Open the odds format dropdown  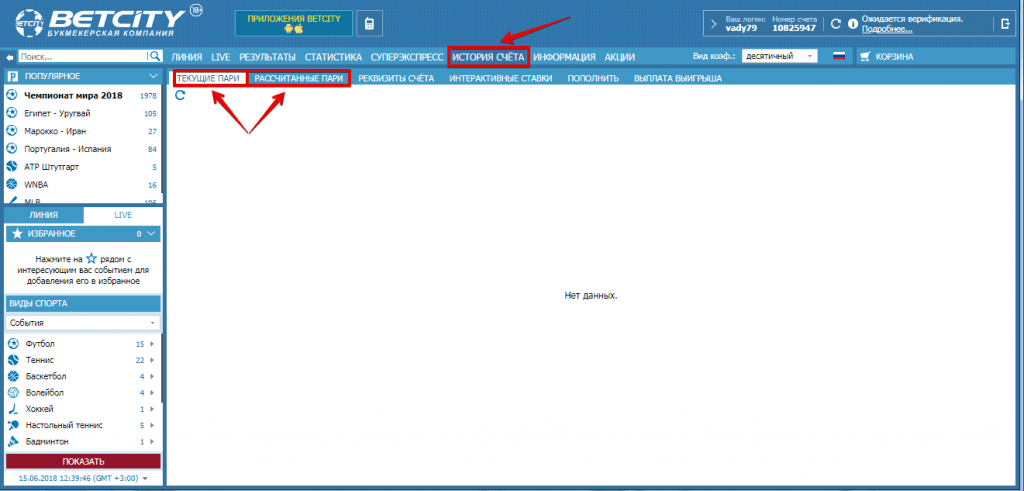pos(780,57)
